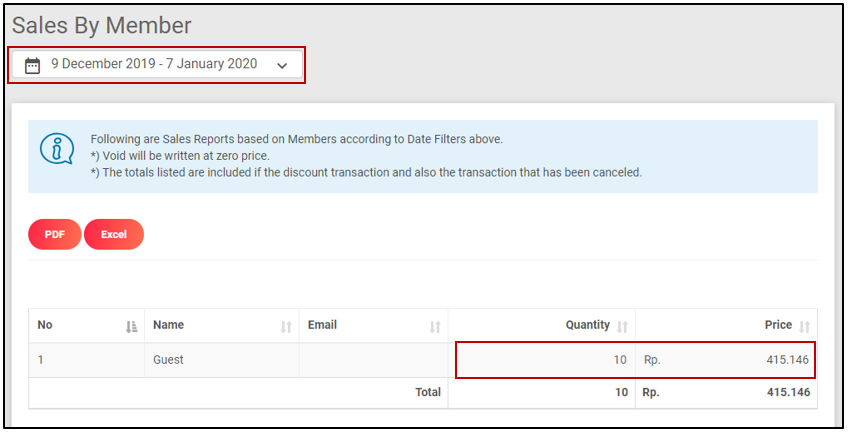Select the Guest member name cell
848x433 pixels.
[168, 360]
